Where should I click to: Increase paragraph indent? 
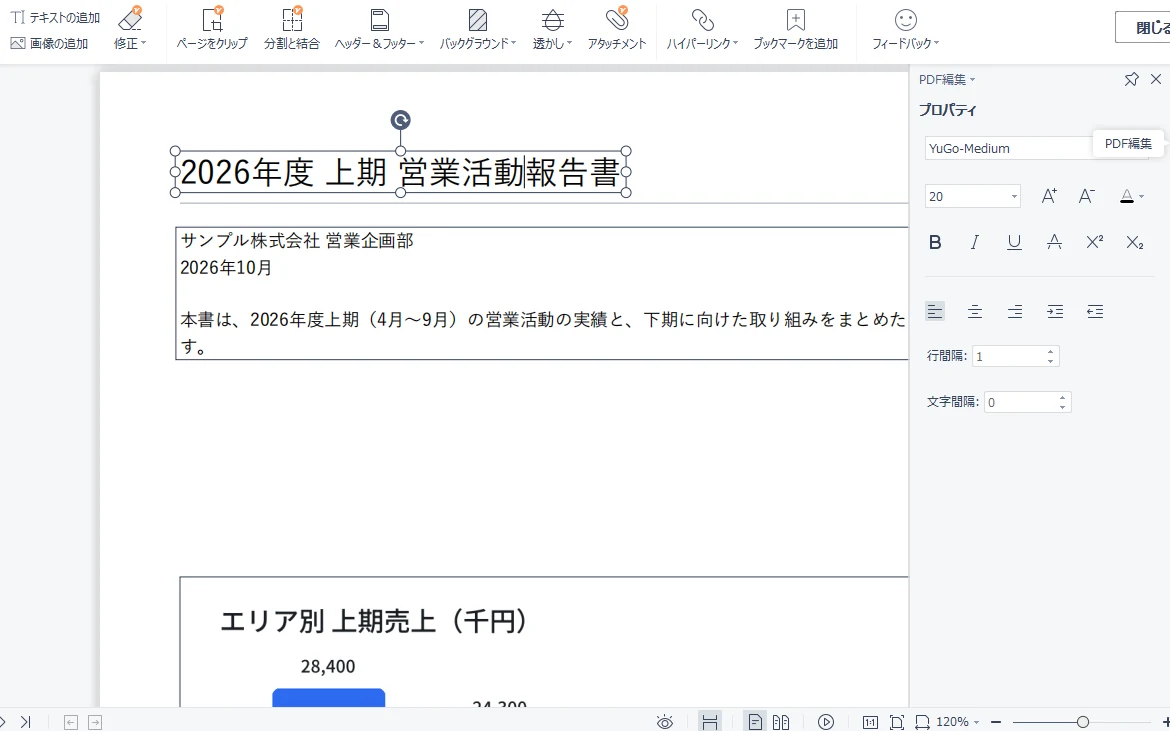pyautogui.click(x=1055, y=312)
